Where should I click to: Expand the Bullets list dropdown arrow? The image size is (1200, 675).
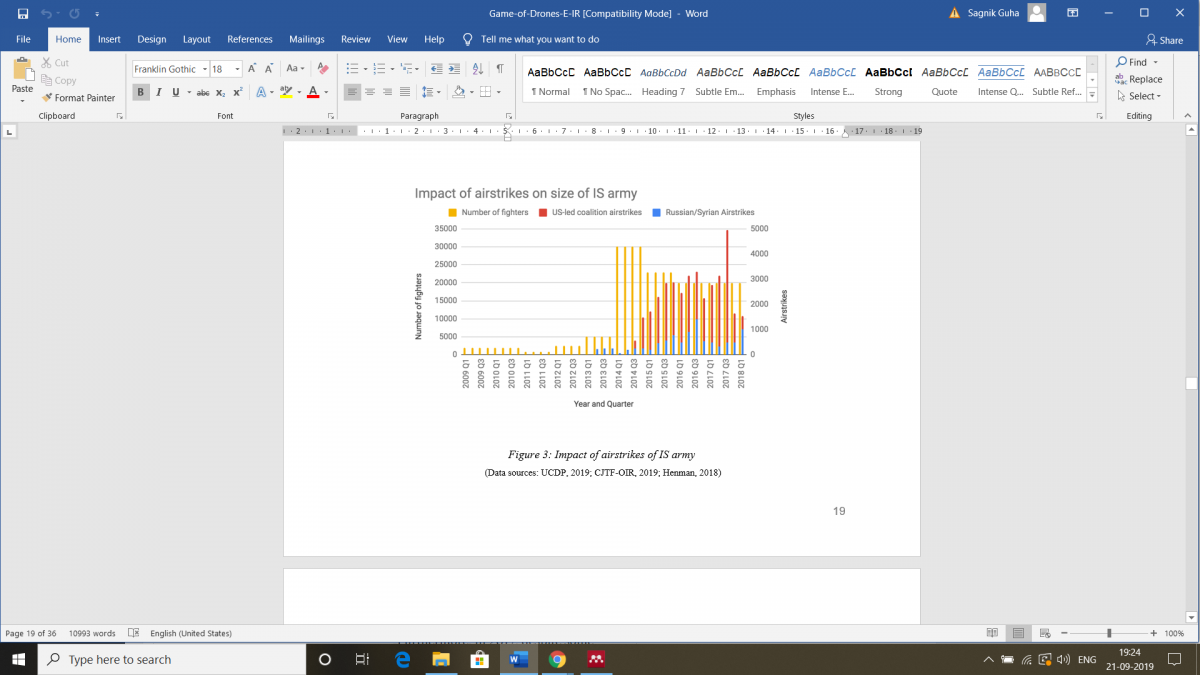[365, 69]
